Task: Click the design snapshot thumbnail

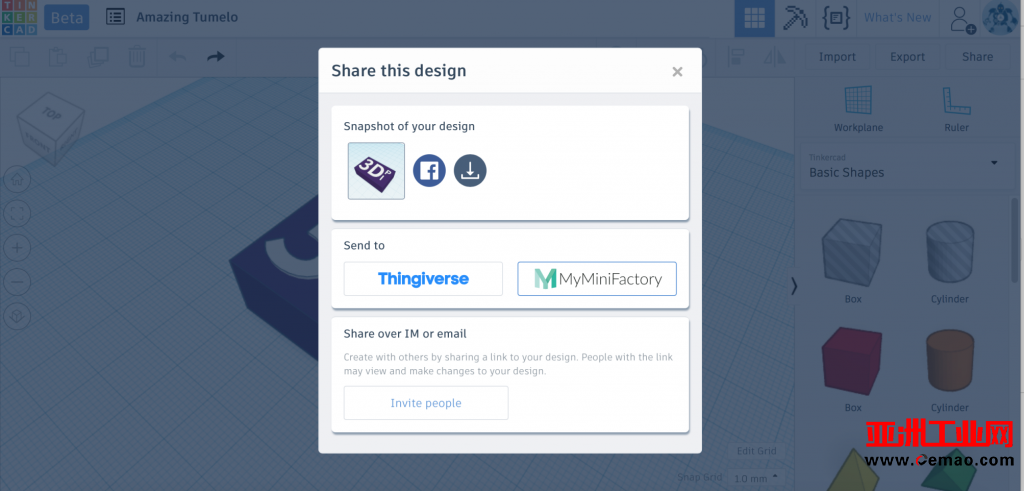Action: 376,171
